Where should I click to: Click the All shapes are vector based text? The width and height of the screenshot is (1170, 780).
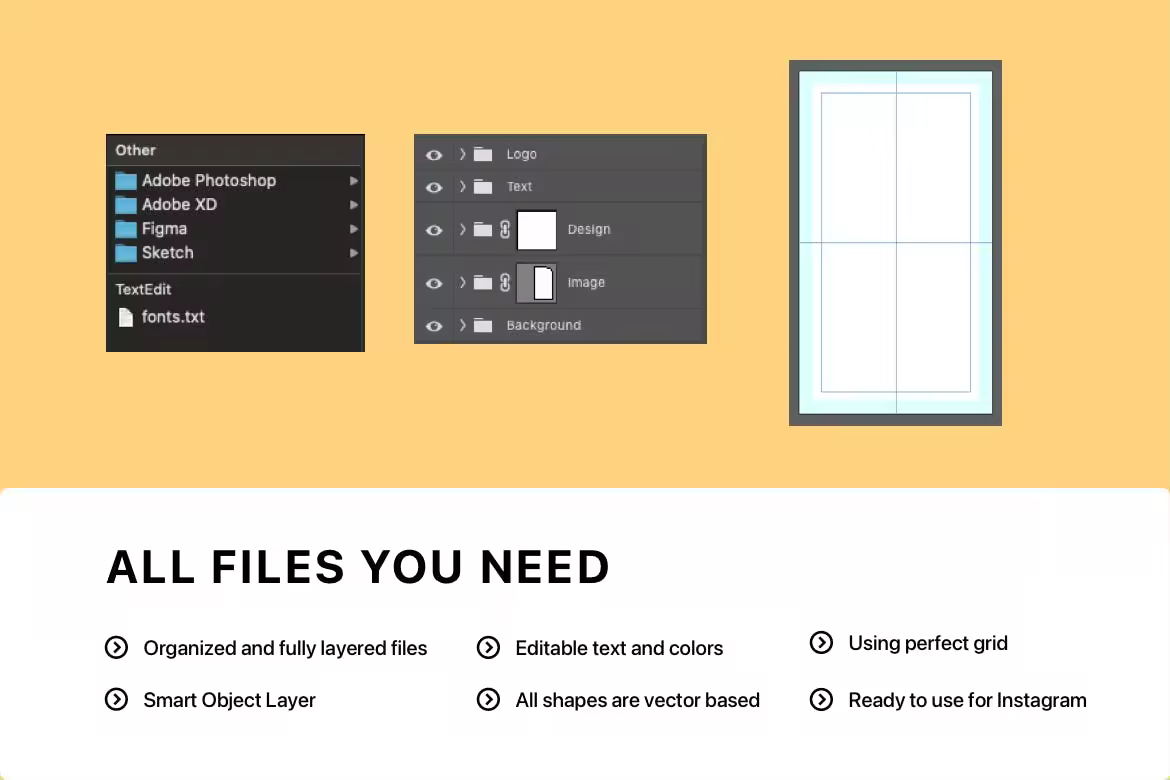click(x=638, y=700)
